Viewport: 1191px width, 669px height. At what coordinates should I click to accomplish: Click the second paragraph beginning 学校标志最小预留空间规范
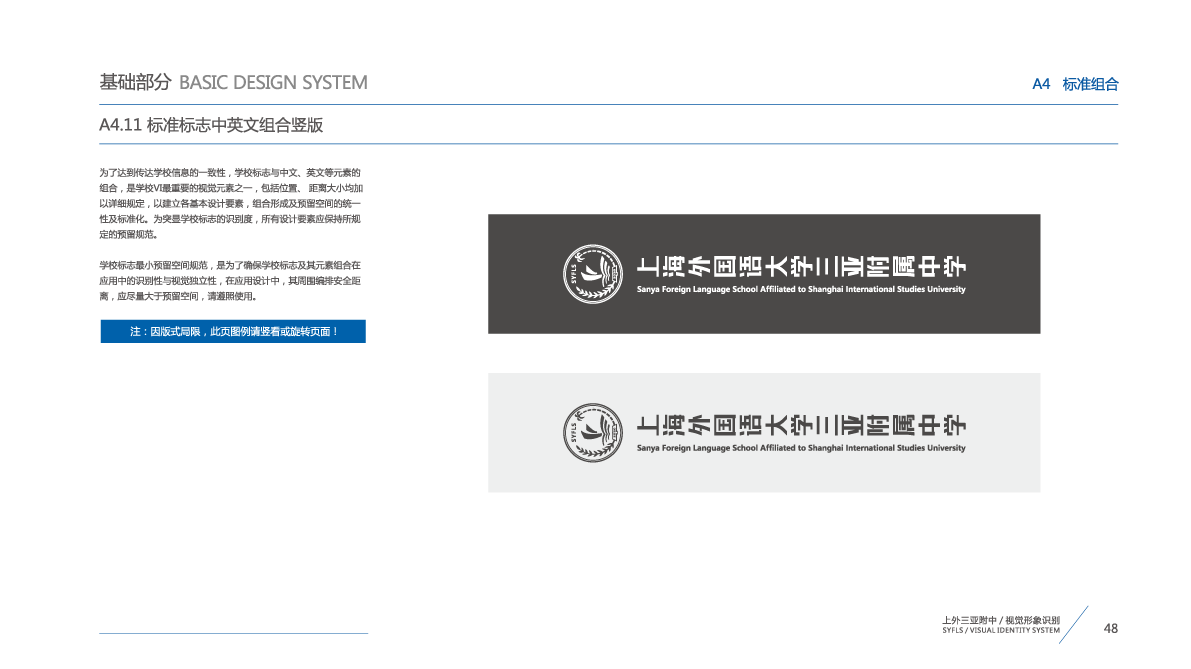(230, 281)
